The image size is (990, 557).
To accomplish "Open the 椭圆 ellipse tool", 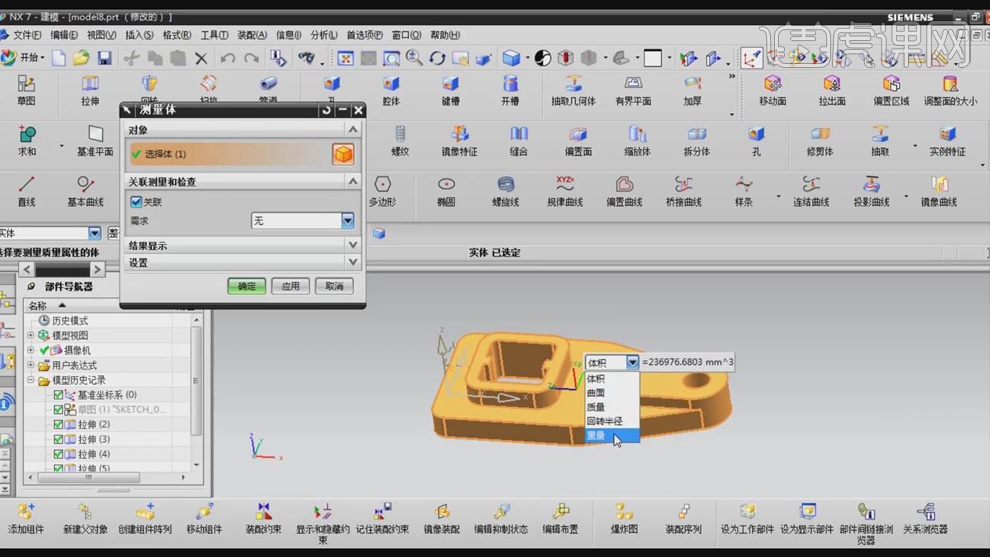I will [446, 191].
